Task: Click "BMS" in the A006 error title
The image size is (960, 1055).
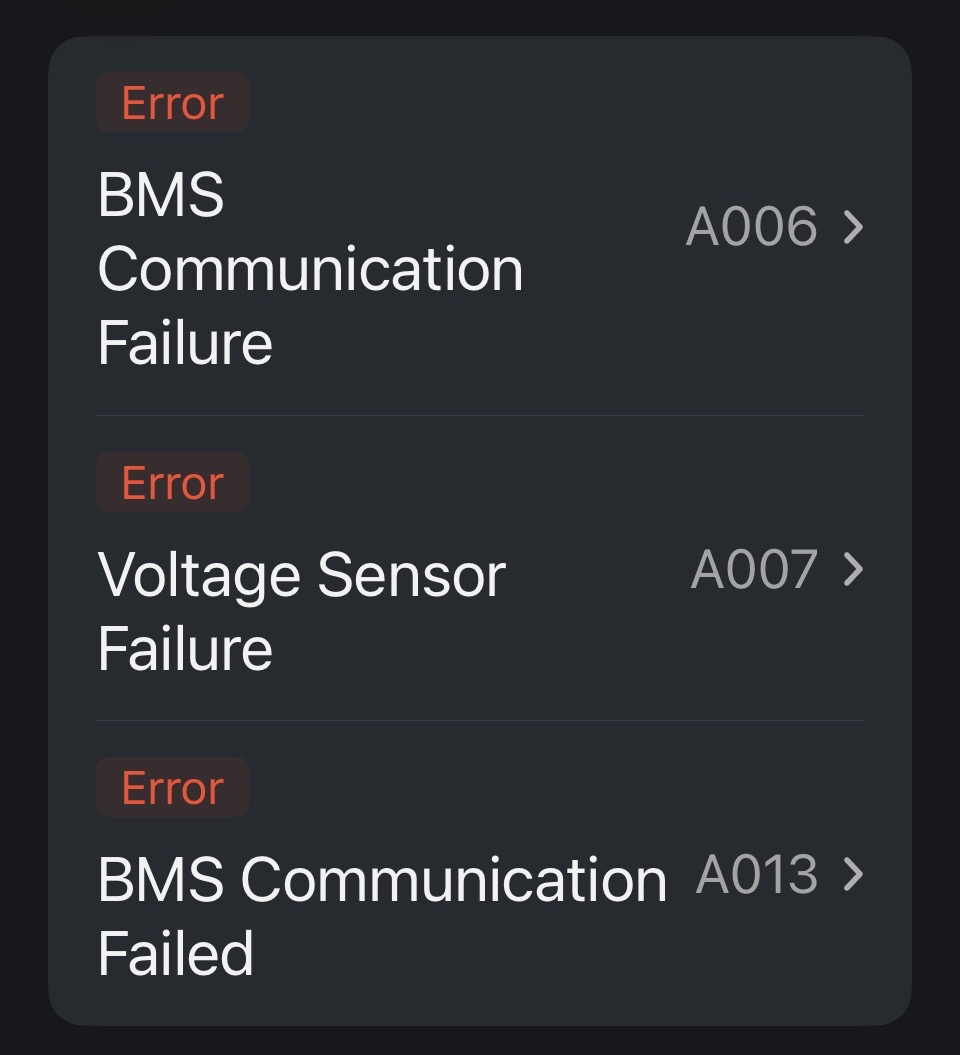Action: pyautogui.click(x=160, y=194)
